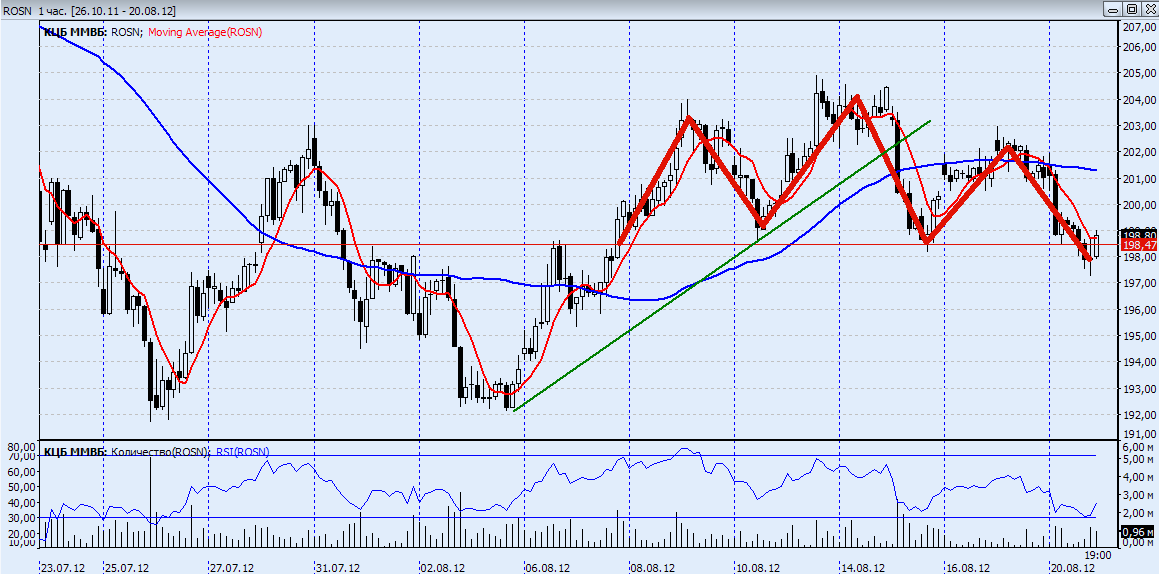Image resolution: width=1159 pixels, height=574 pixels.
Task: Click the 10.08.12 date label
Action: (x=758, y=567)
